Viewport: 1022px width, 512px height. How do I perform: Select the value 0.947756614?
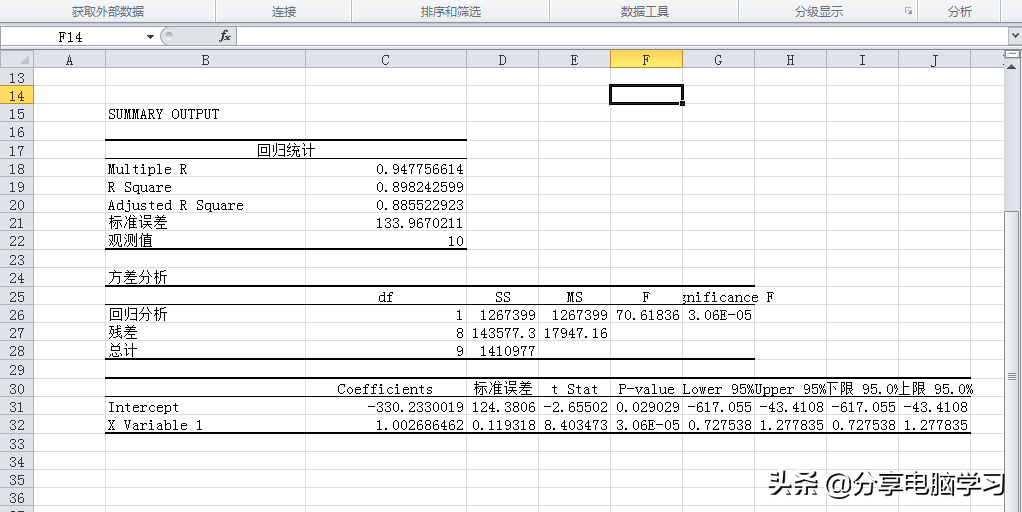[x=386, y=169]
